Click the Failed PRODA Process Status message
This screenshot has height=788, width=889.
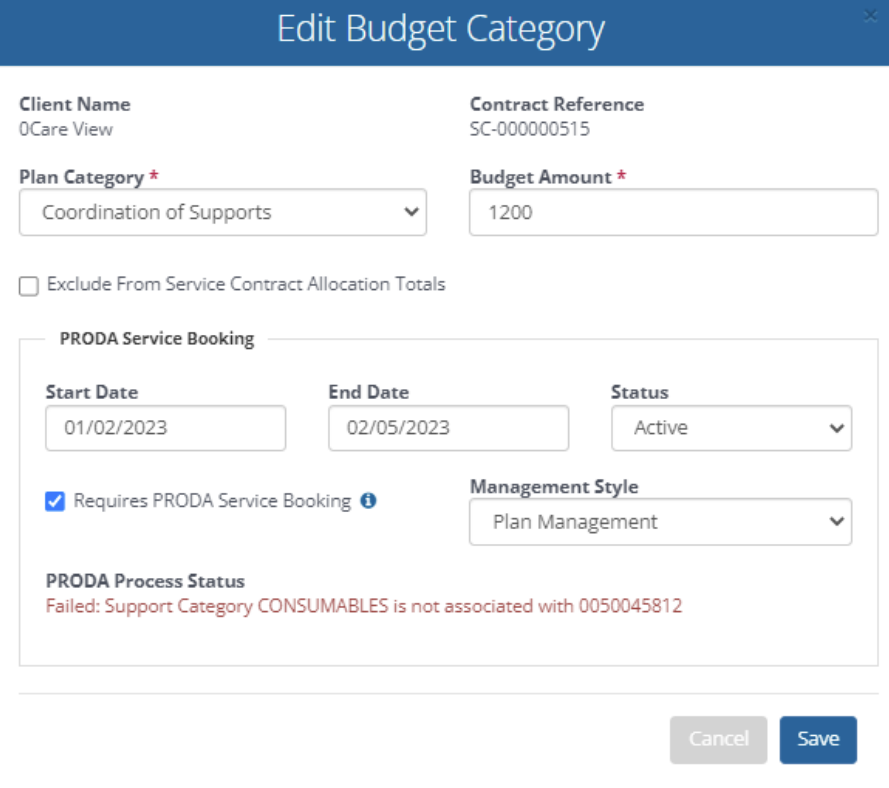(x=363, y=606)
